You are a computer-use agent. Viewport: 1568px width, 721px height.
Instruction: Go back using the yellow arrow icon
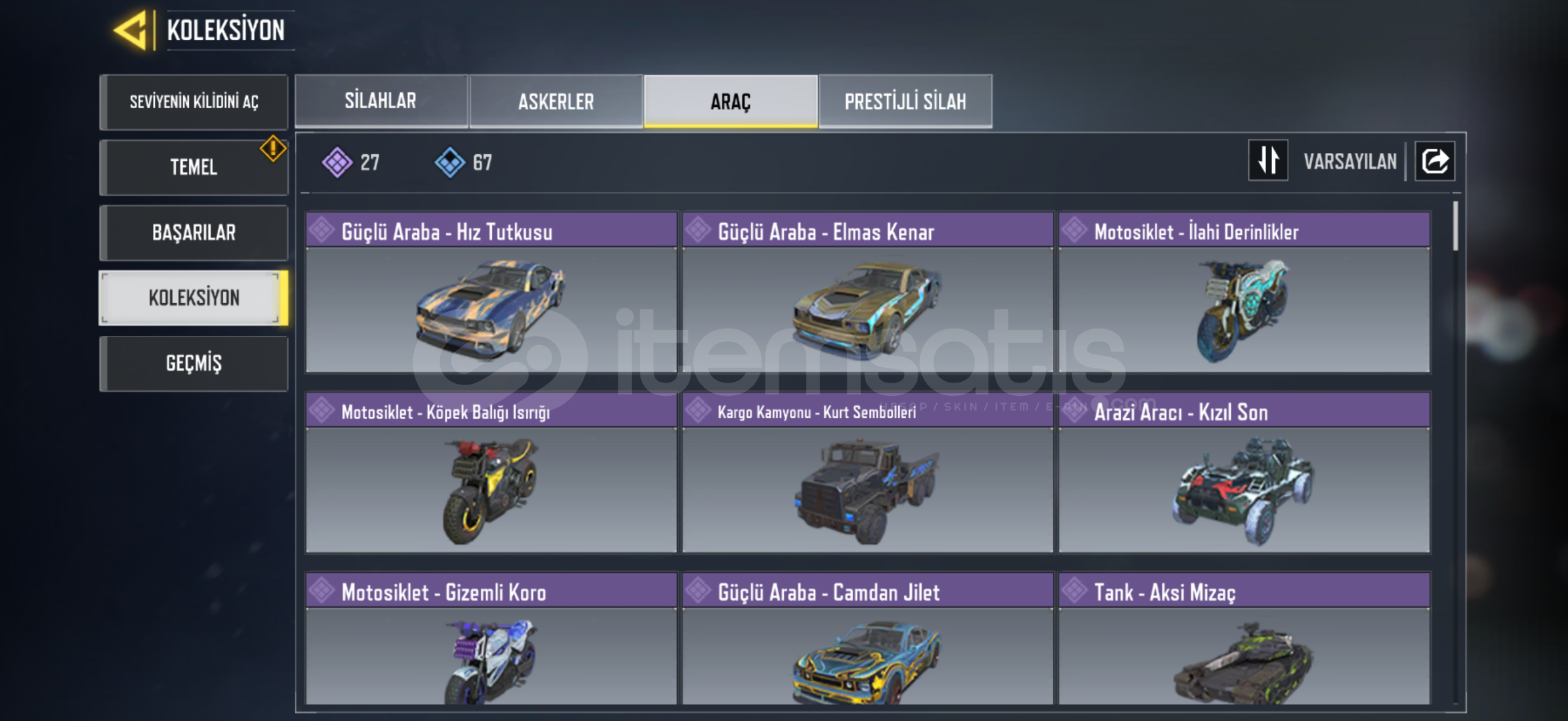(131, 30)
